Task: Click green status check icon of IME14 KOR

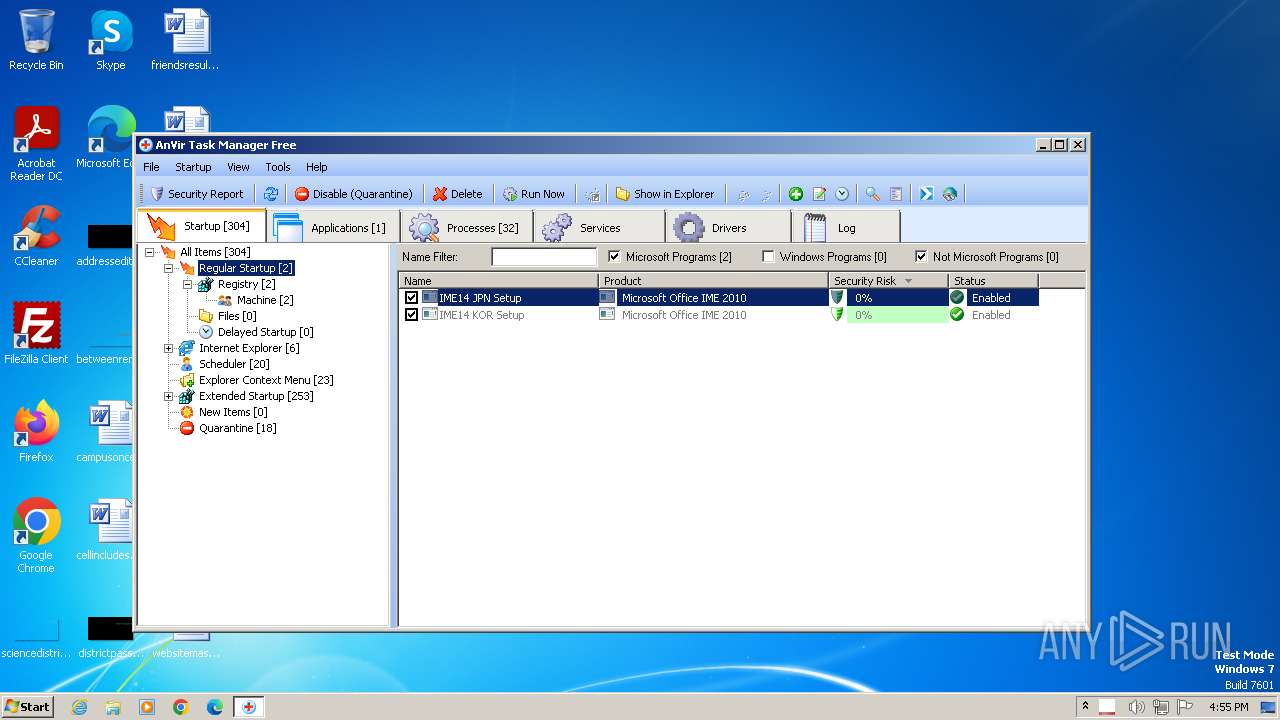Action: pyautogui.click(x=957, y=315)
